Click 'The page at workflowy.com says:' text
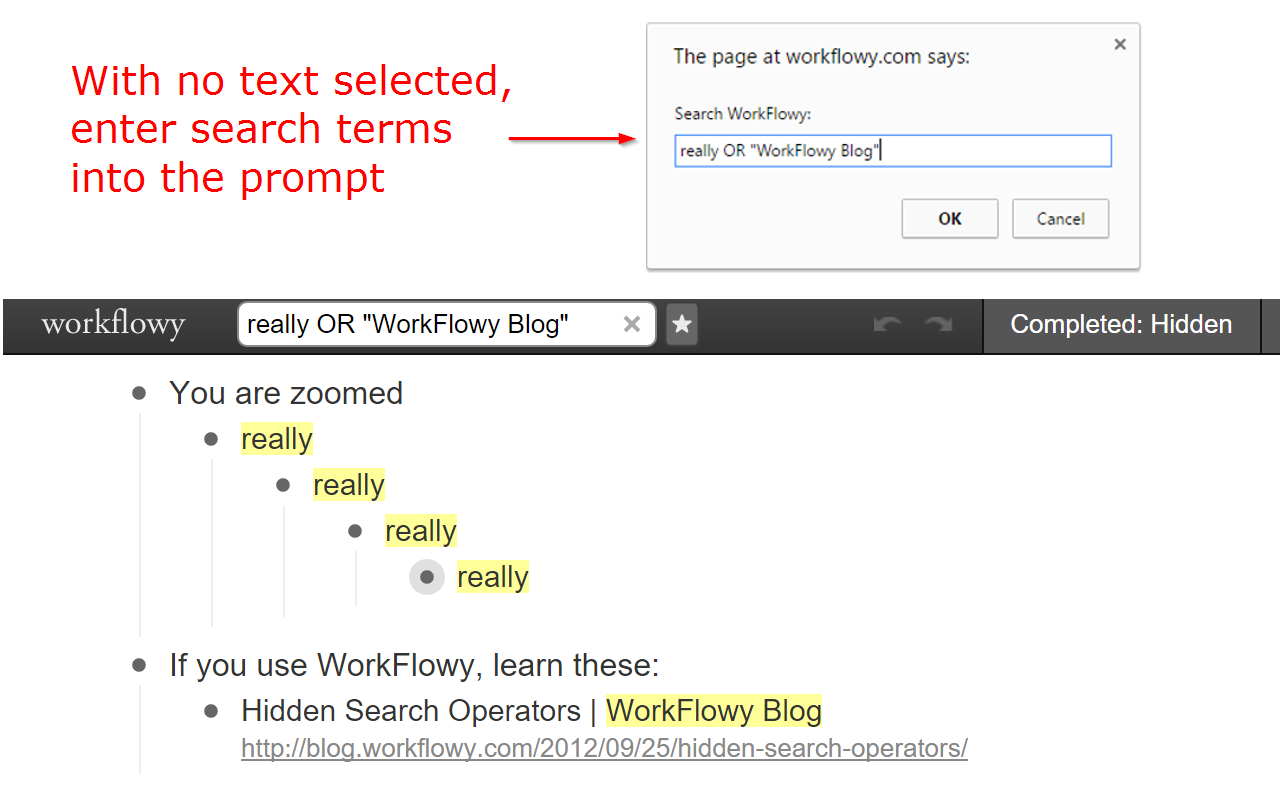This screenshot has height=800, width=1280. tap(821, 57)
